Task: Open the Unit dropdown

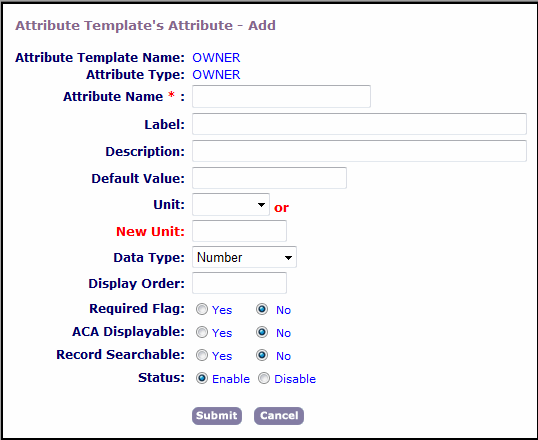Action: [x=231, y=205]
